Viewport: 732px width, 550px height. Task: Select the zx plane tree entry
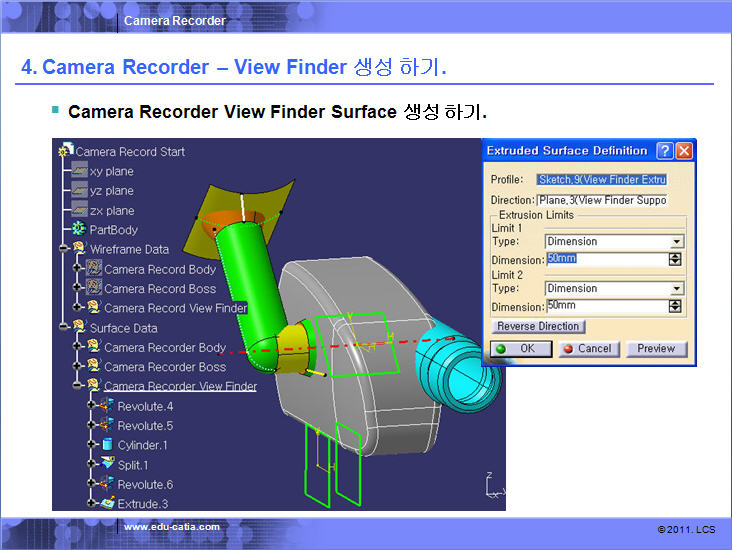click(111, 211)
